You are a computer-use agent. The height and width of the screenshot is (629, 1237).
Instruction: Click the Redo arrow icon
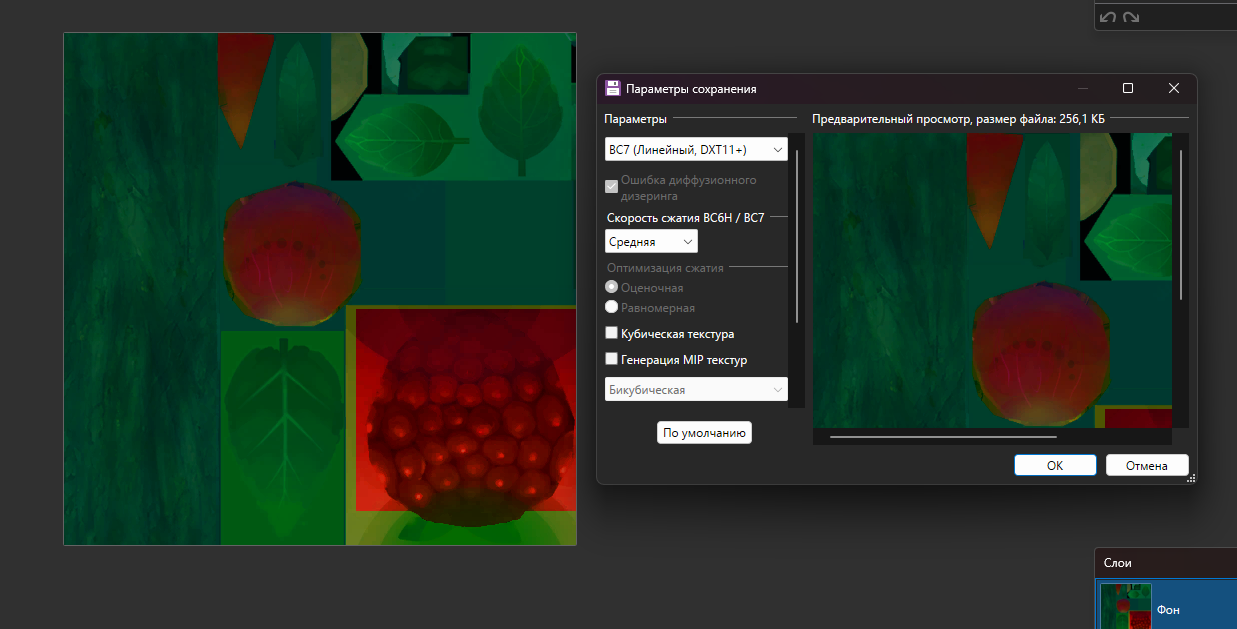pyautogui.click(x=1131, y=17)
